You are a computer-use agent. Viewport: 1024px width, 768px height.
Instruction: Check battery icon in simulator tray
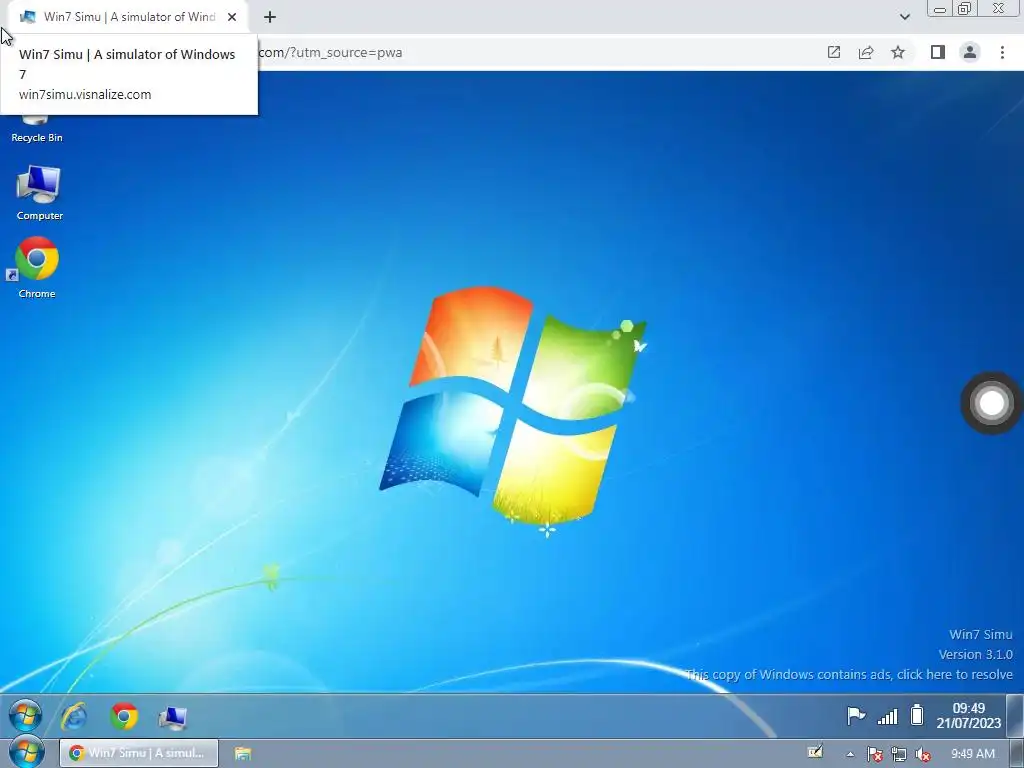(917, 715)
